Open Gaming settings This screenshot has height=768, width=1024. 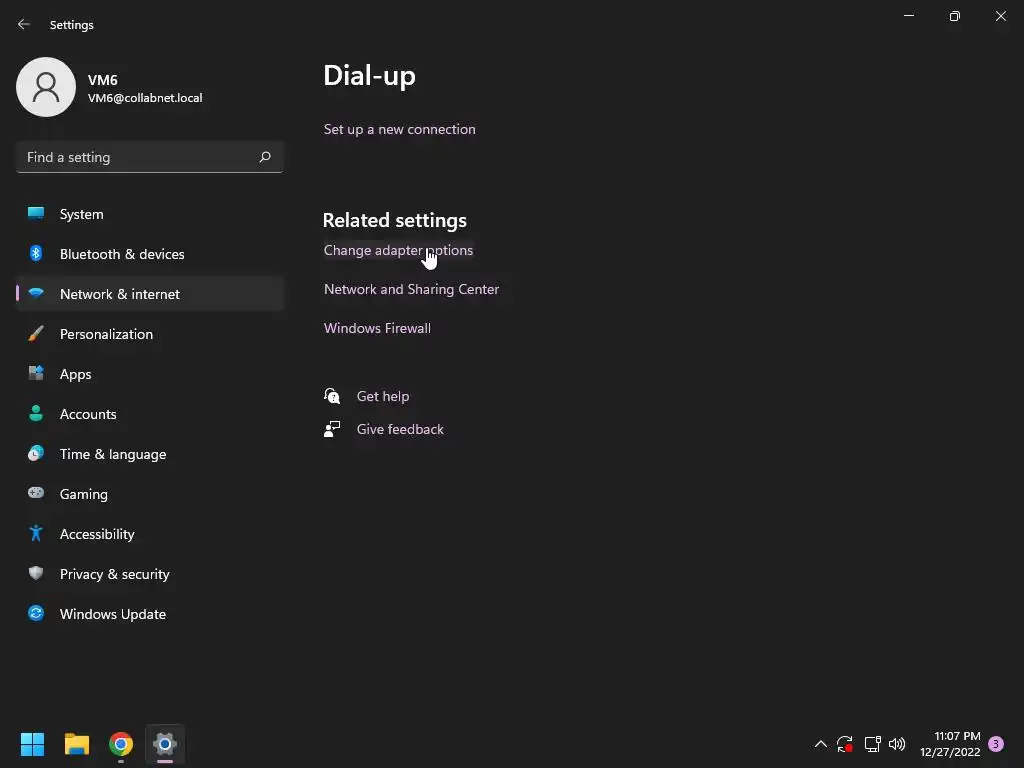point(150,494)
